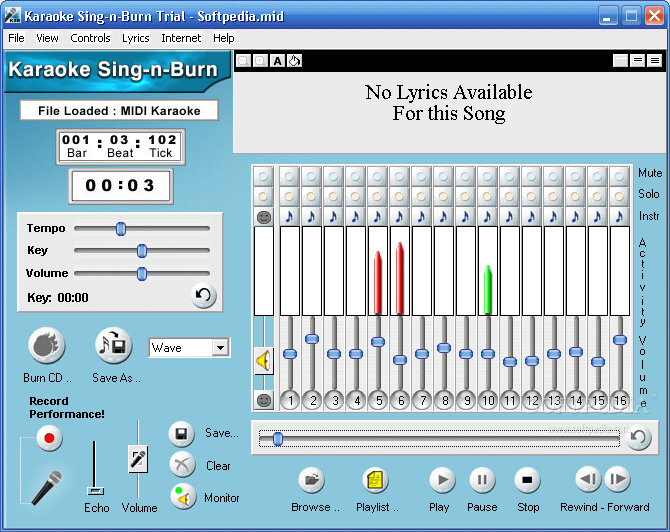Image resolution: width=670 pixels, height=532 pixels.
Task: Click the Pause button
Action: point(482,480)
